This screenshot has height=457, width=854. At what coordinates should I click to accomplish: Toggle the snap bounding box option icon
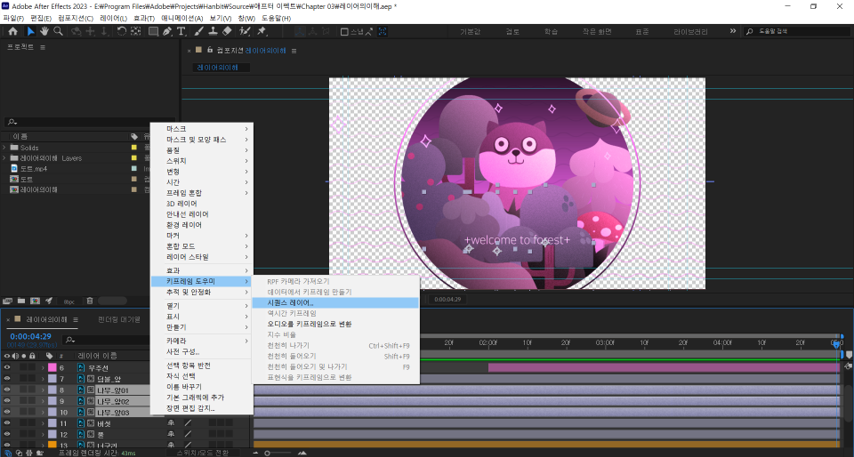coord(382,32)
